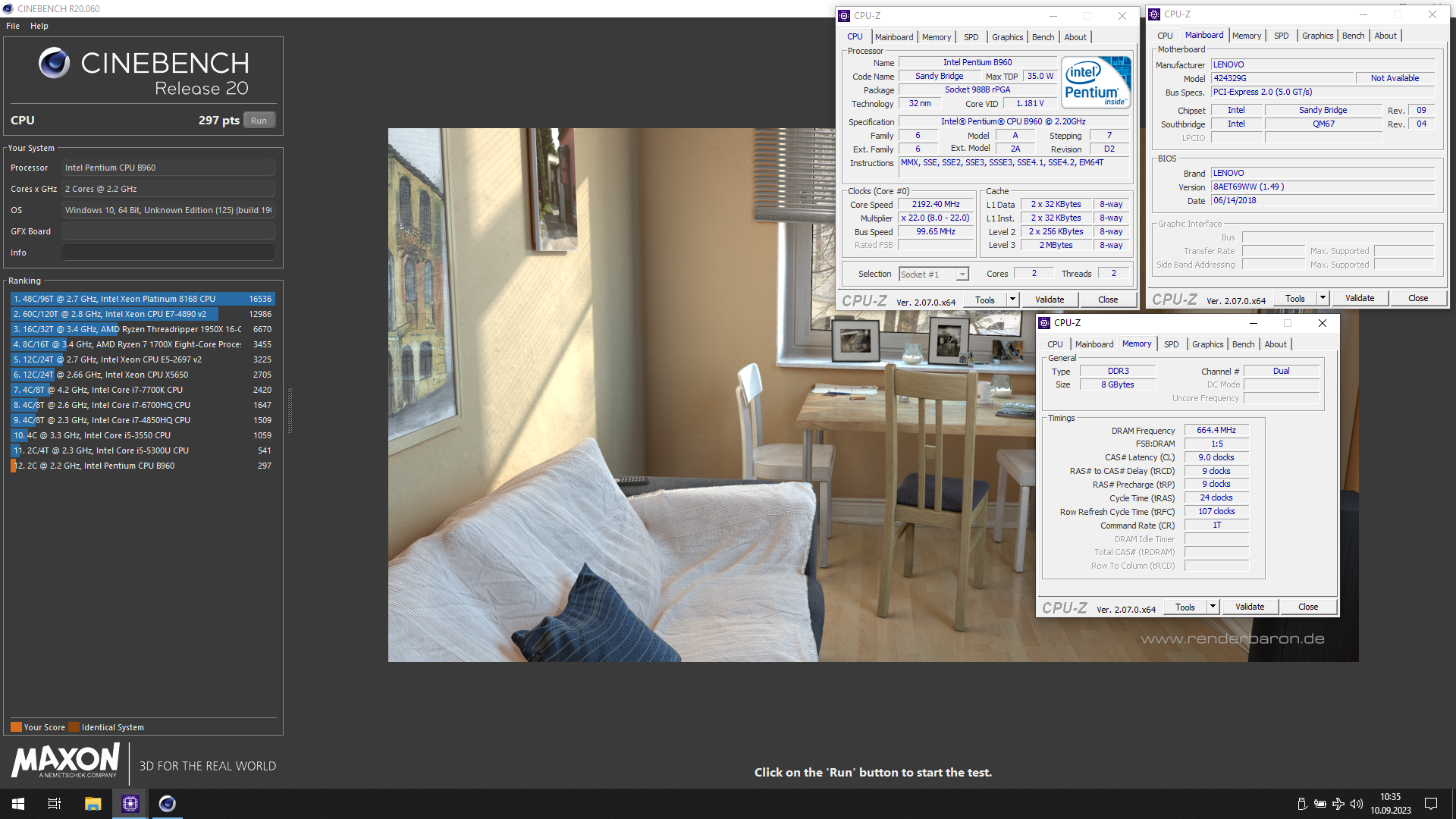Screen dimensions: 1456x819
Task: Click the rendered room scene image
Action: tap(873, 395)
